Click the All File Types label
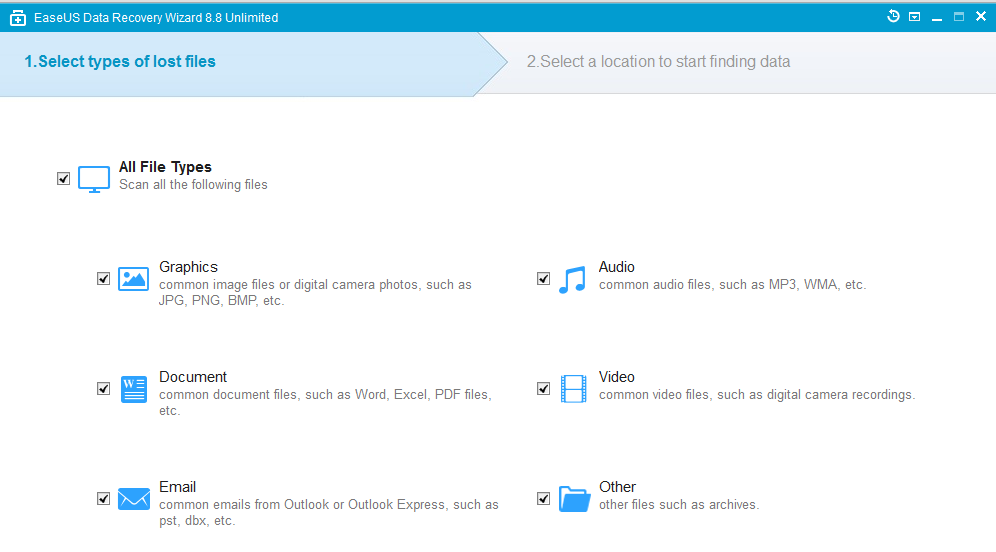The height and width of the screenshot is (552, 996). pyautogui.click(x=165, y=167)
